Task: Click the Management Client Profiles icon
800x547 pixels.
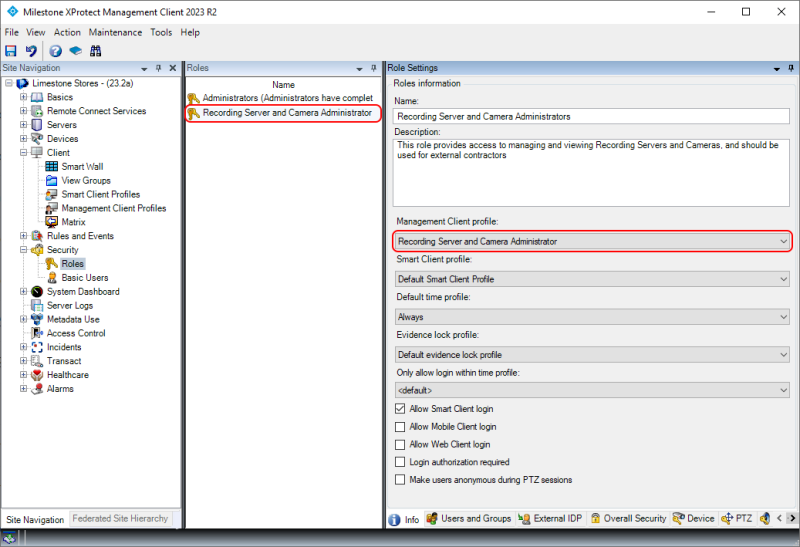Action: [52, 208]
